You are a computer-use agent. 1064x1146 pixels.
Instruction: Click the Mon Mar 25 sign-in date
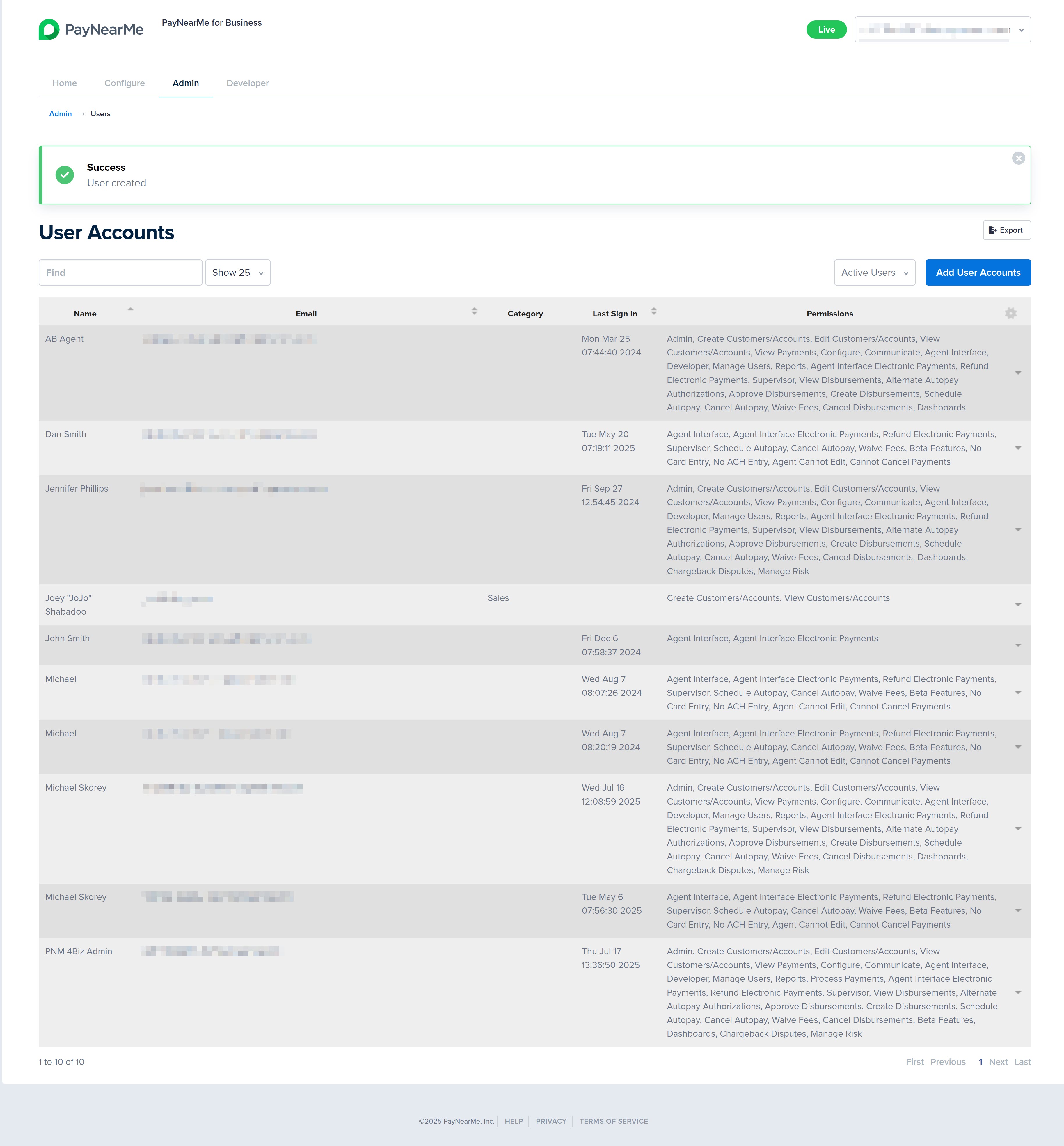click(x=611, y=346)
